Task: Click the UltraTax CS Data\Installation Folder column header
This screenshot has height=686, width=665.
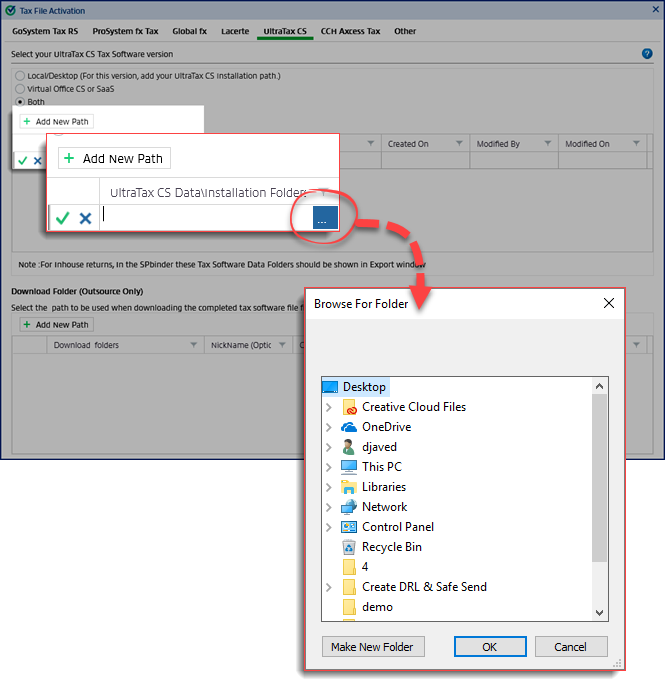Action: click(219, 192)
